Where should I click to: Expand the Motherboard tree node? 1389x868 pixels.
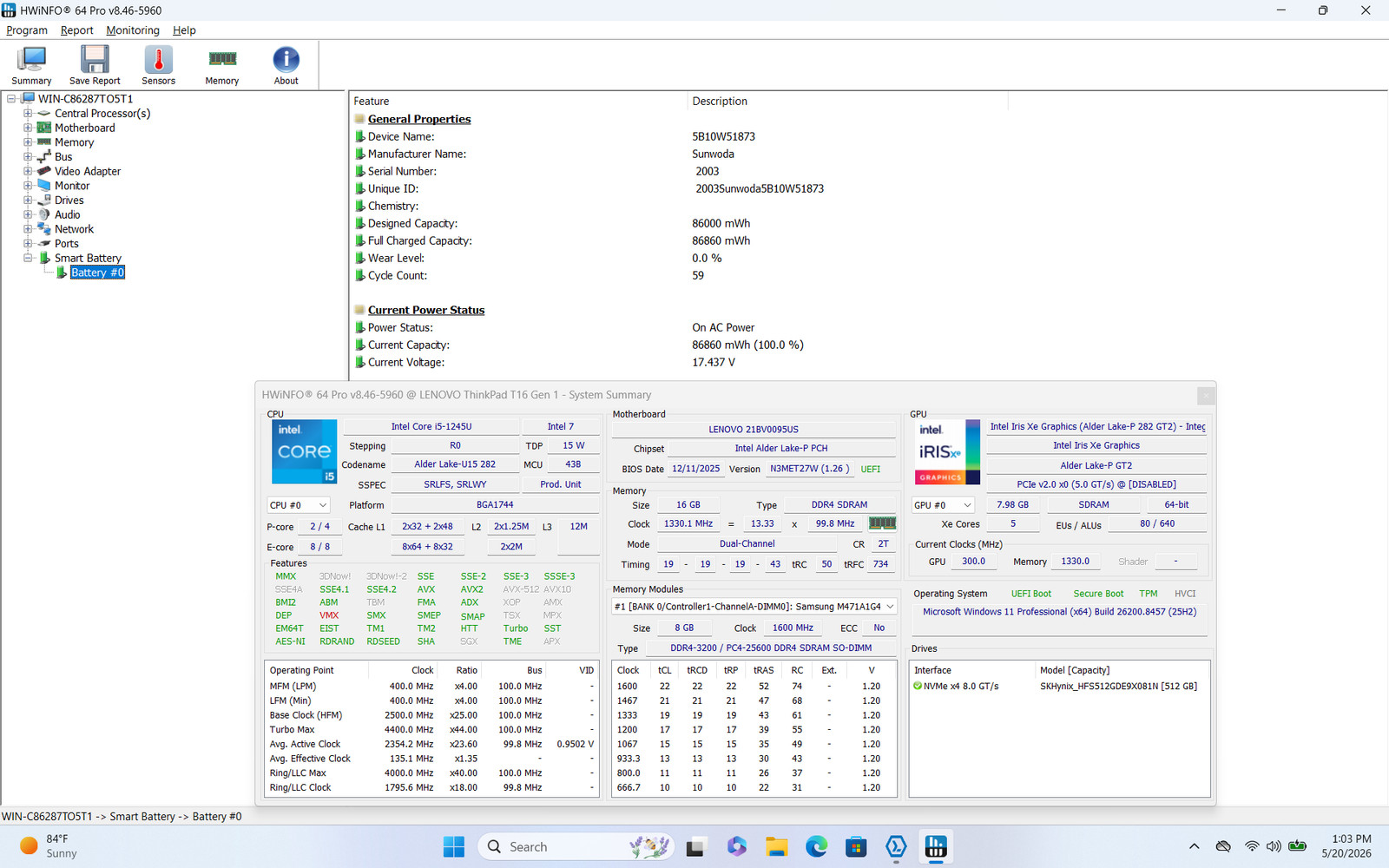(x=28, y=128)
